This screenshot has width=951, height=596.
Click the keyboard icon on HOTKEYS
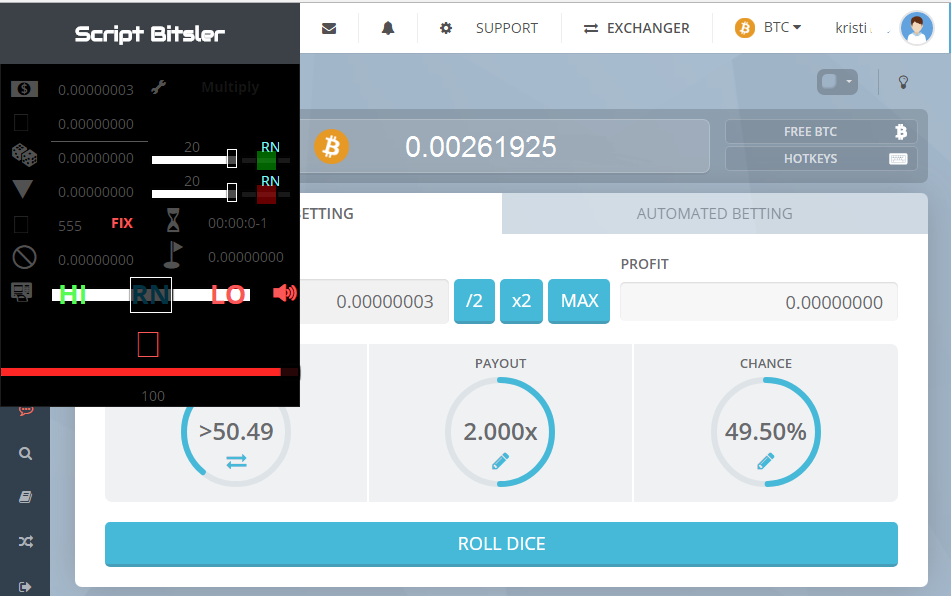point(898,159)
